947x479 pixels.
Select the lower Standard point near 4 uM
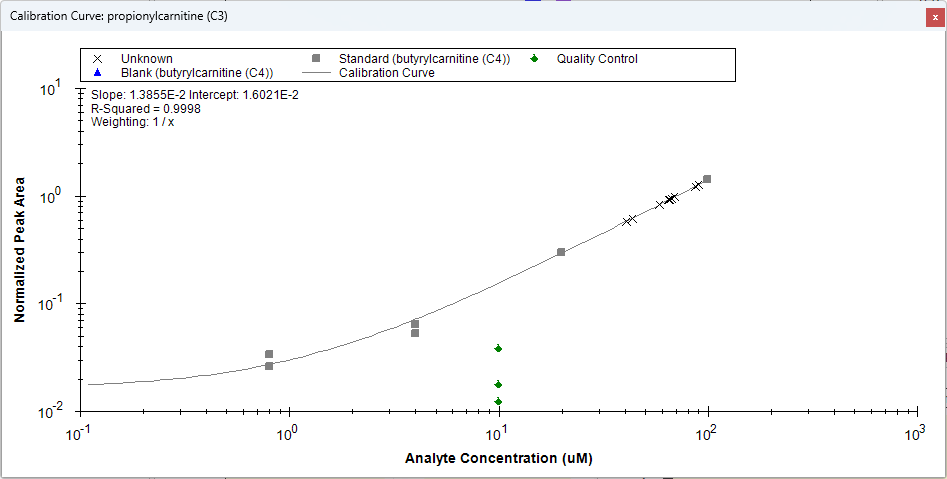[415, 333]
